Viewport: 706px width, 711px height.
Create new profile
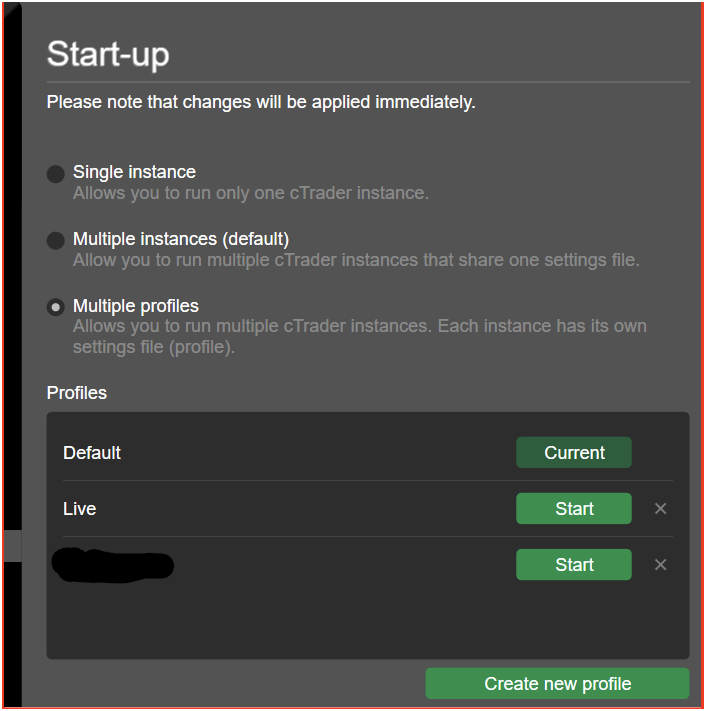[557, 683]
